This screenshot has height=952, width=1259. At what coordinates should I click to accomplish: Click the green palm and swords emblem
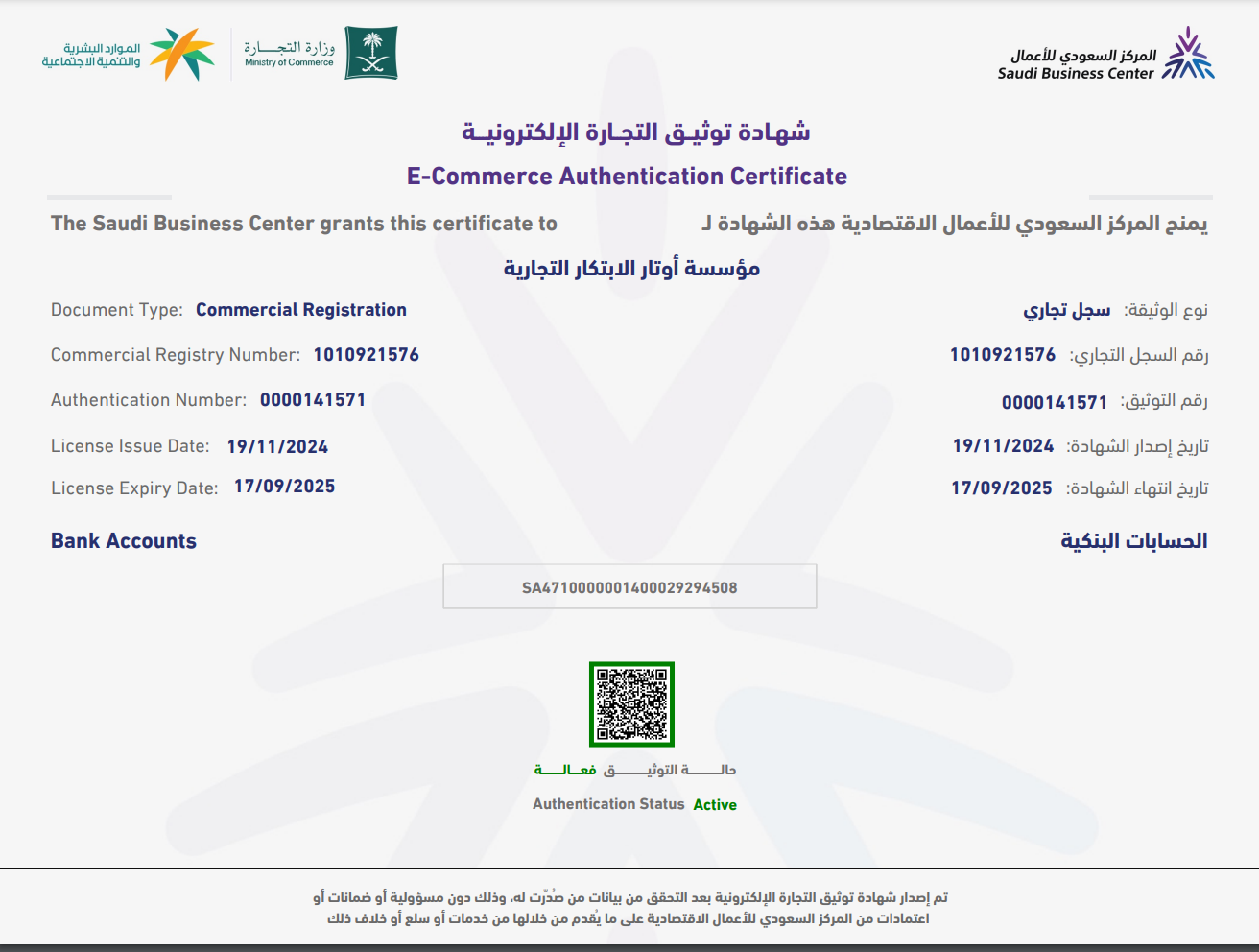click(370, 53)
